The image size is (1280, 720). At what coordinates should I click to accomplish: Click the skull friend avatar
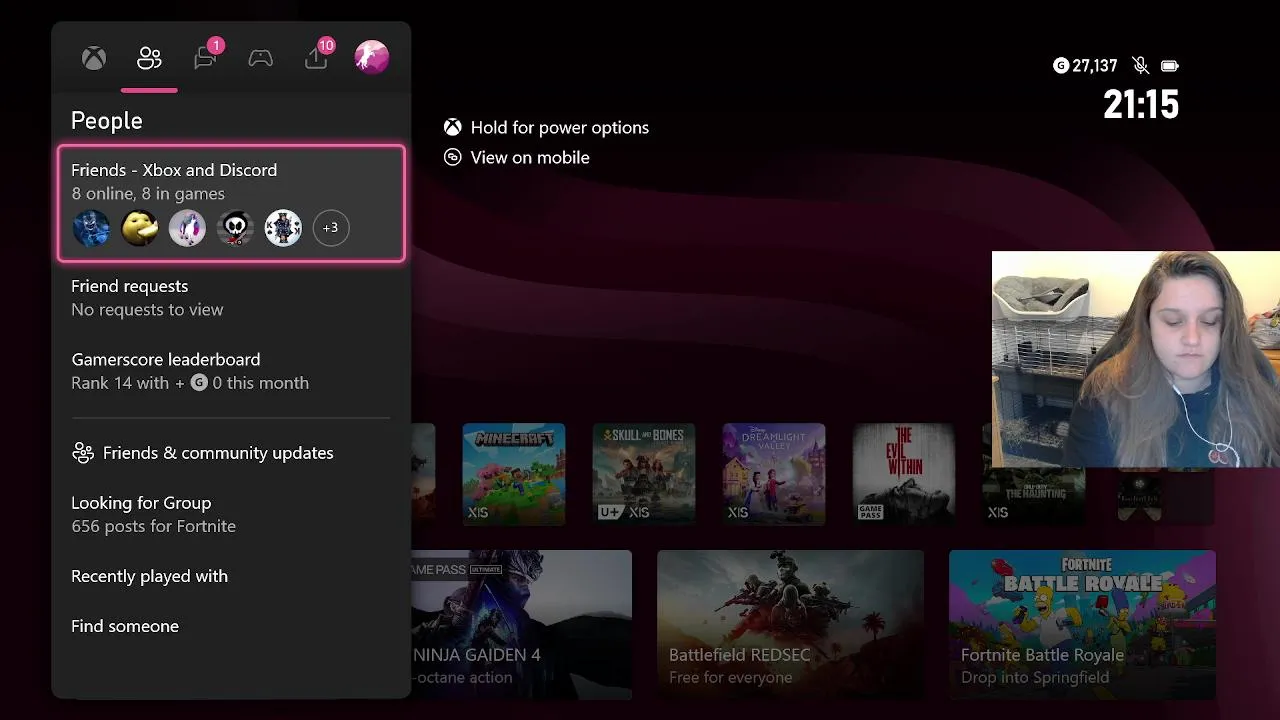coord(235,228)
